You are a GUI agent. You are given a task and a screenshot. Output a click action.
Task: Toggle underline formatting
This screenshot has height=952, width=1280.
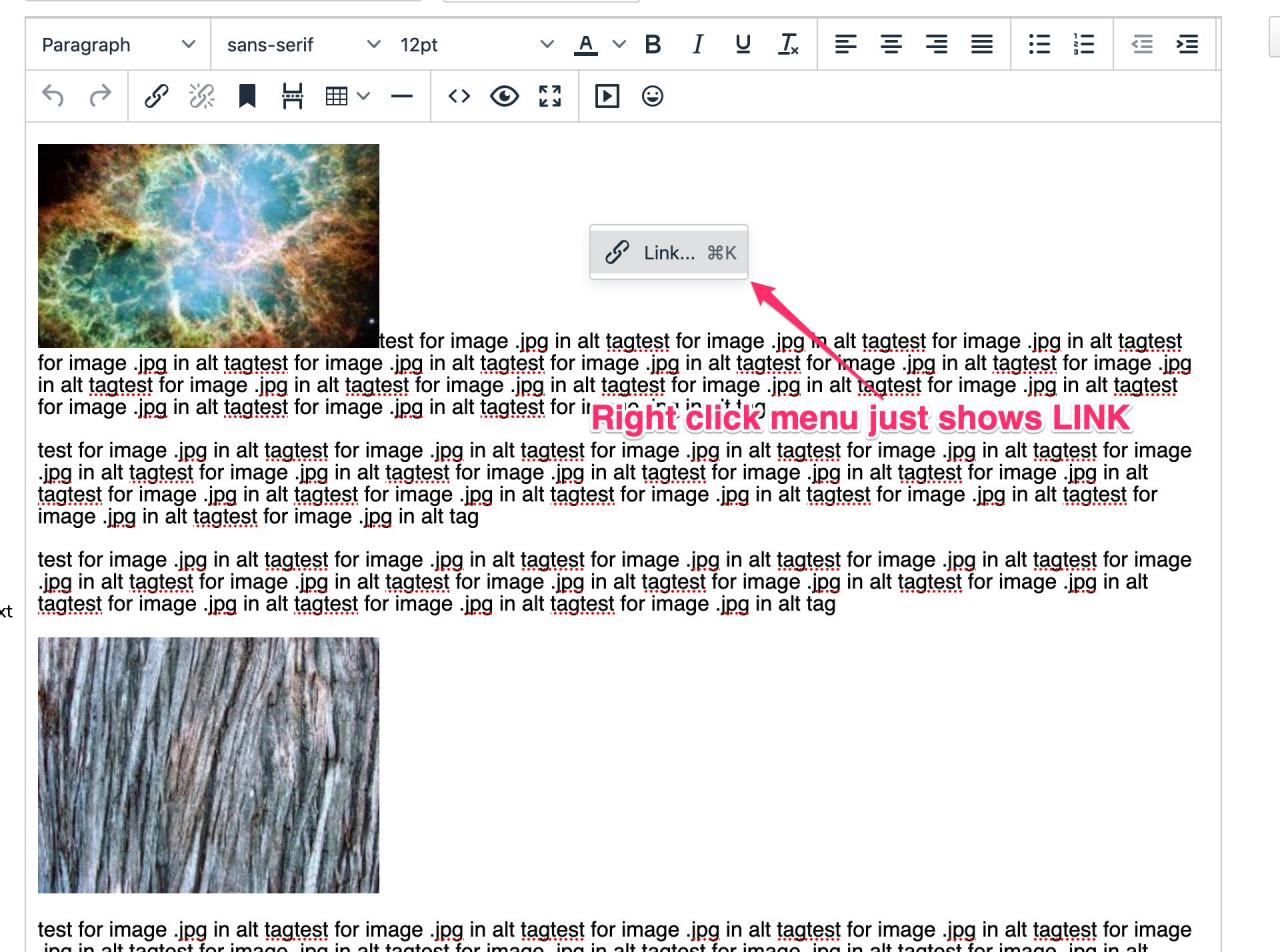[x=743, y=44]
